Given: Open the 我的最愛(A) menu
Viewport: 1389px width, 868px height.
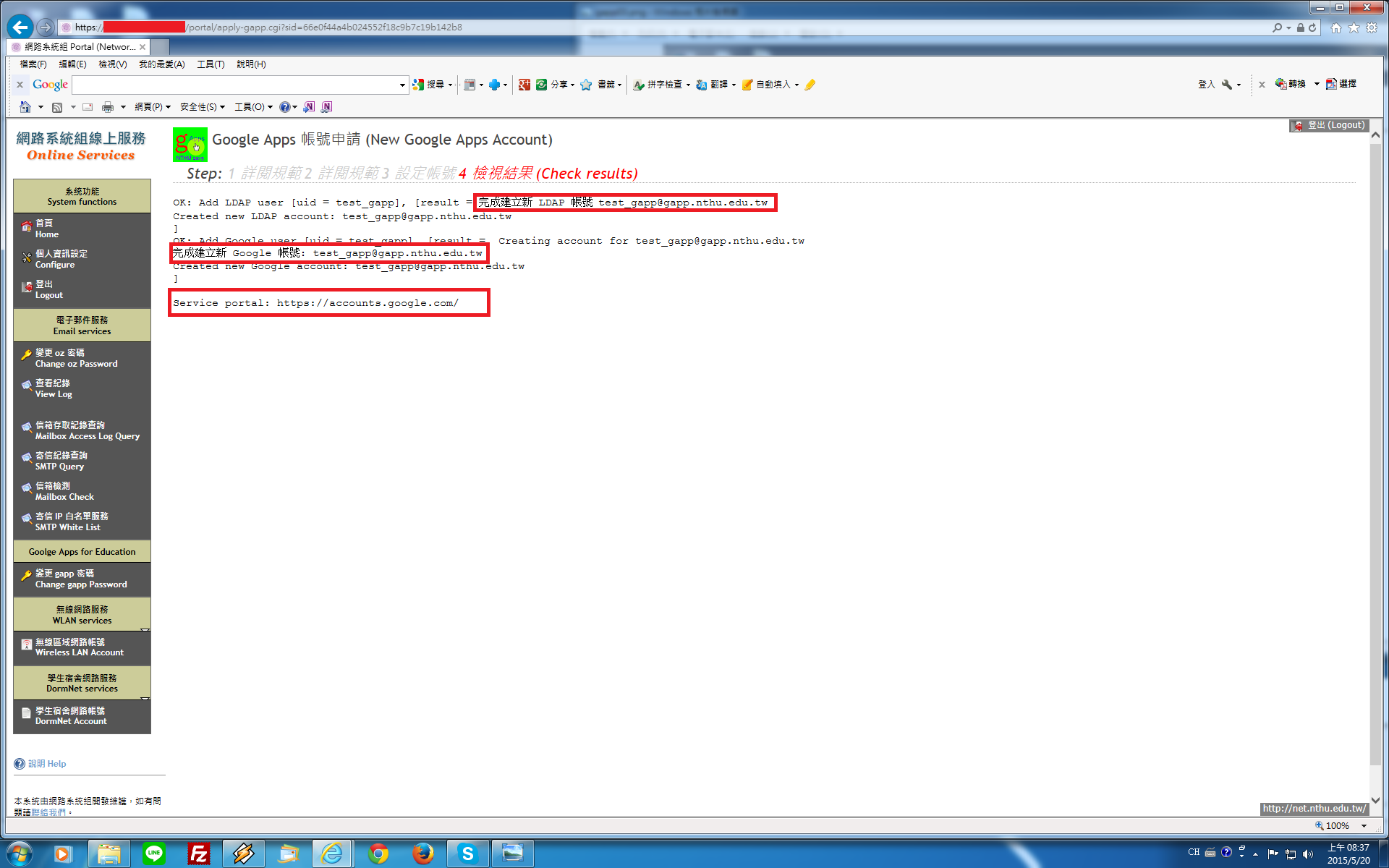Looking at the screenshot, I should tap(161, 64).
